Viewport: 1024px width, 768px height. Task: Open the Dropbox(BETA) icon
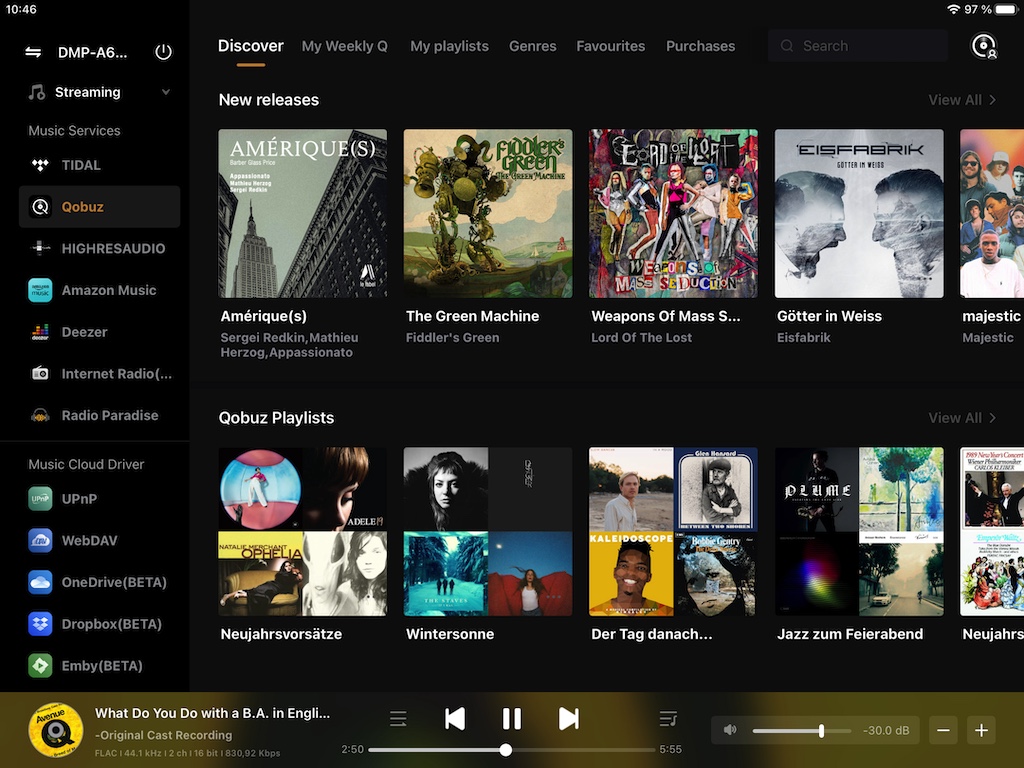[40, 624]
